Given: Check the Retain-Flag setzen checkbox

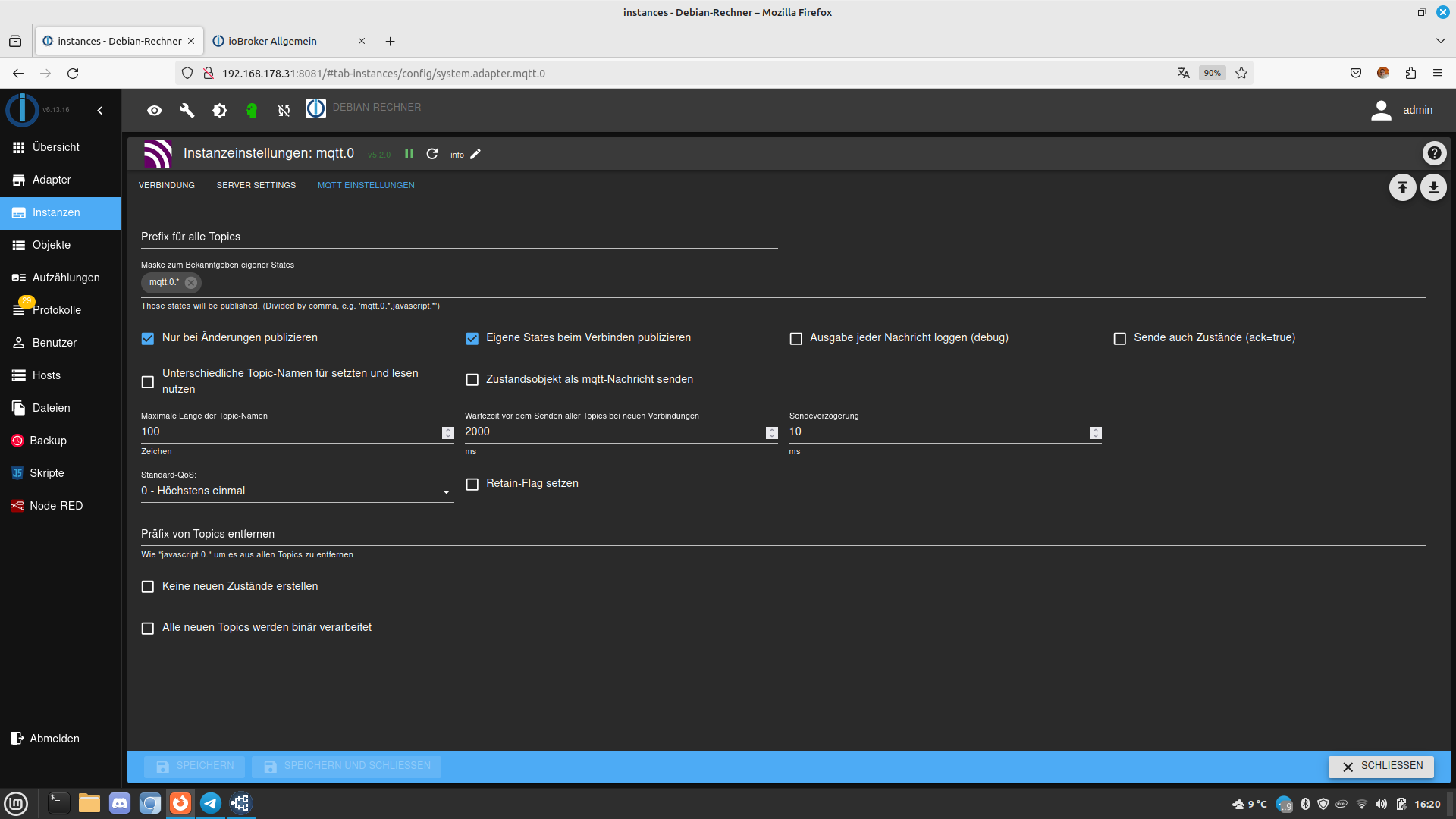Looking at the screenshot, I should pos(472,484).
